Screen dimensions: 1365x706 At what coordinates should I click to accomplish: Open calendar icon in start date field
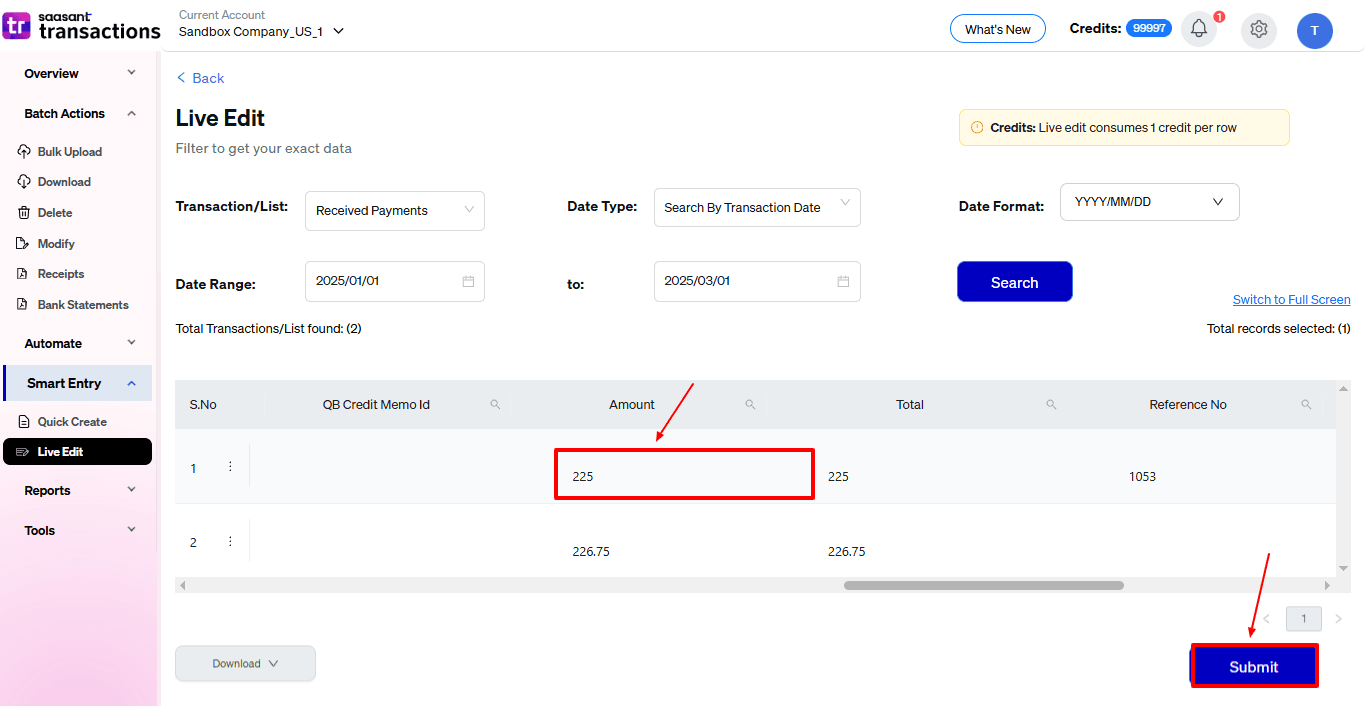click(x=468, y=281)
